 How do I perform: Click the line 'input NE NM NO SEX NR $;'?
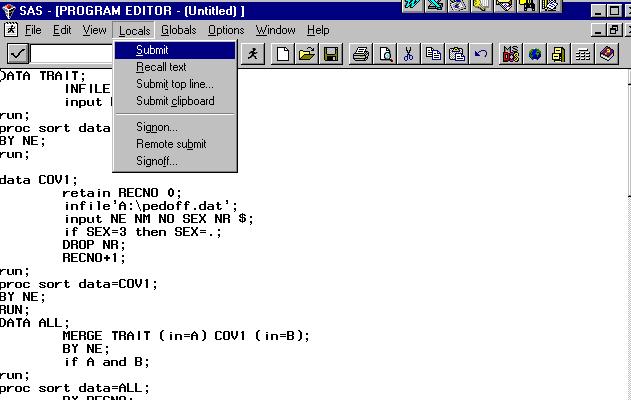(159, 219)
